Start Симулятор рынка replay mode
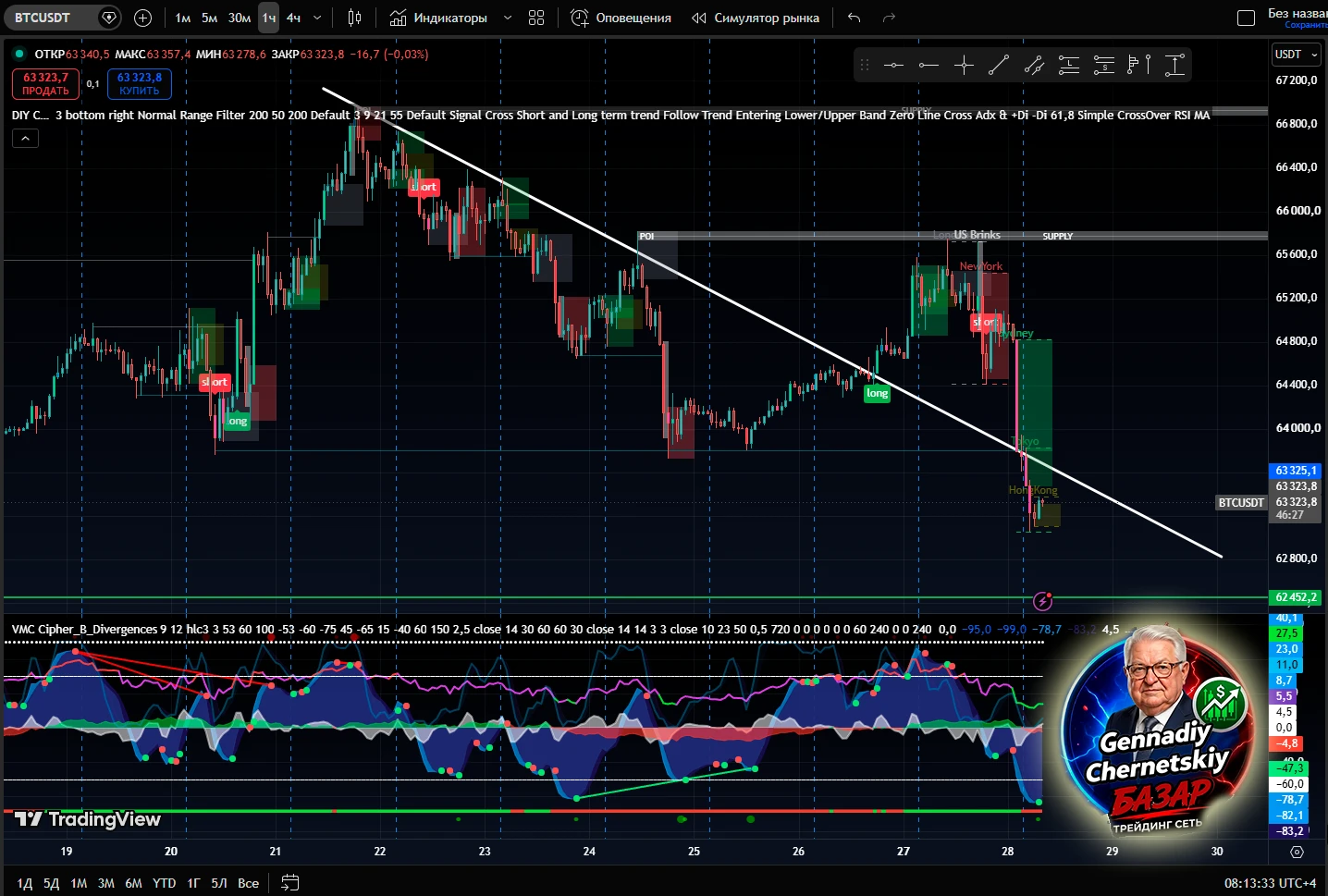Screen dimensions: 1328x896 pos(756,18)
